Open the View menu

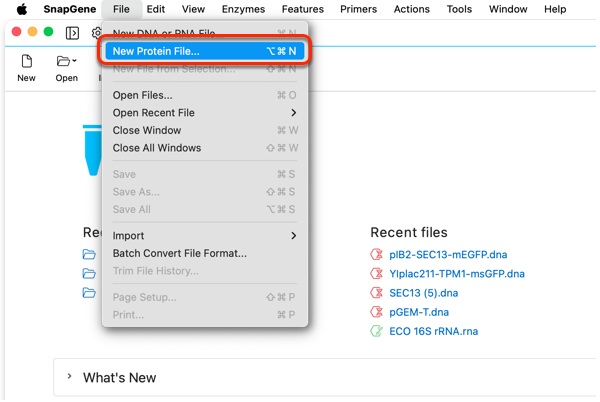point(193,9)
